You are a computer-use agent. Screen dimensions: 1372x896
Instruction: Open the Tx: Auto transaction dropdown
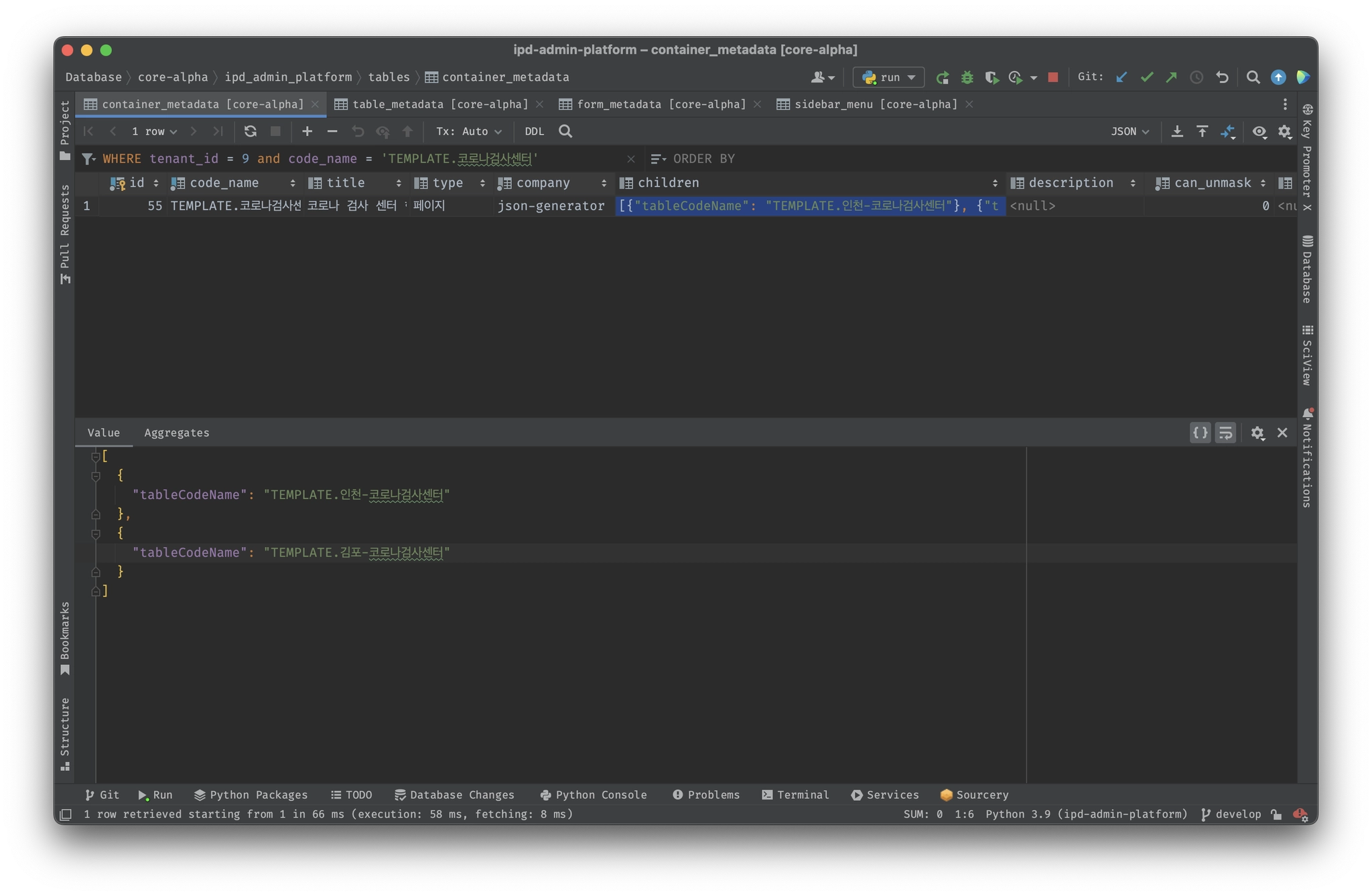pyautogui.click(x=468, y=131)
